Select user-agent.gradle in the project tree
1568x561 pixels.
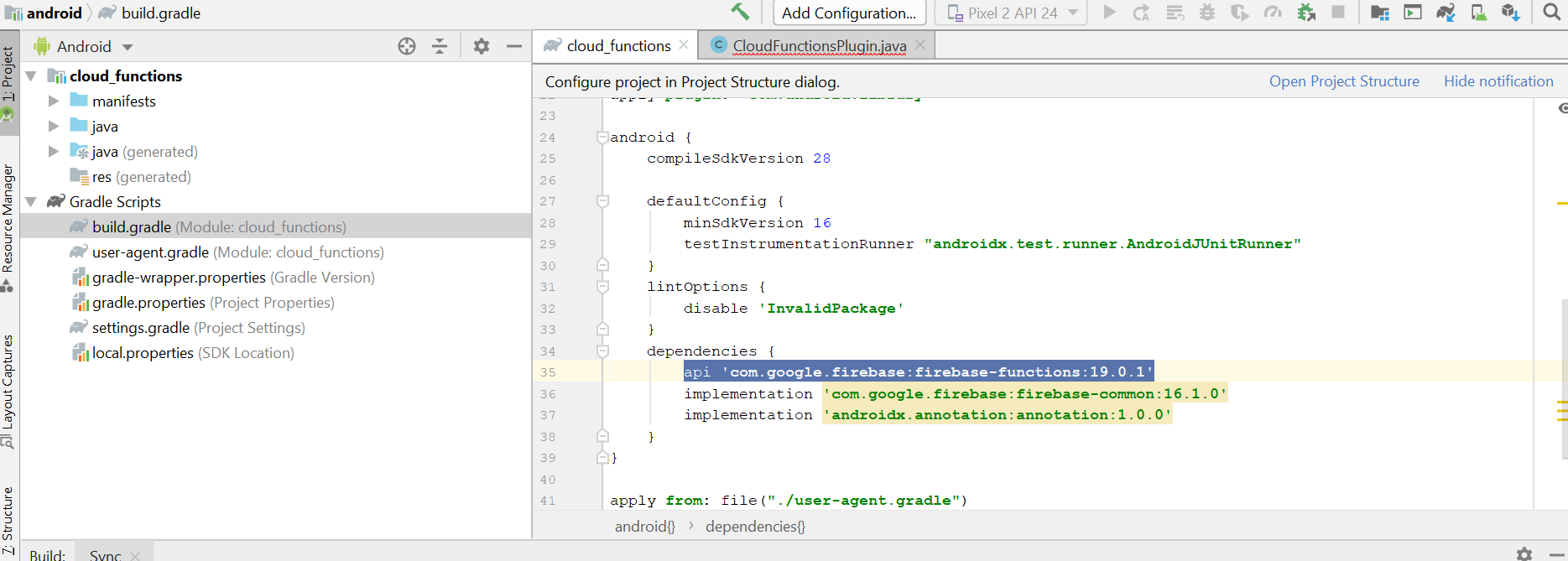click(227, 252)
